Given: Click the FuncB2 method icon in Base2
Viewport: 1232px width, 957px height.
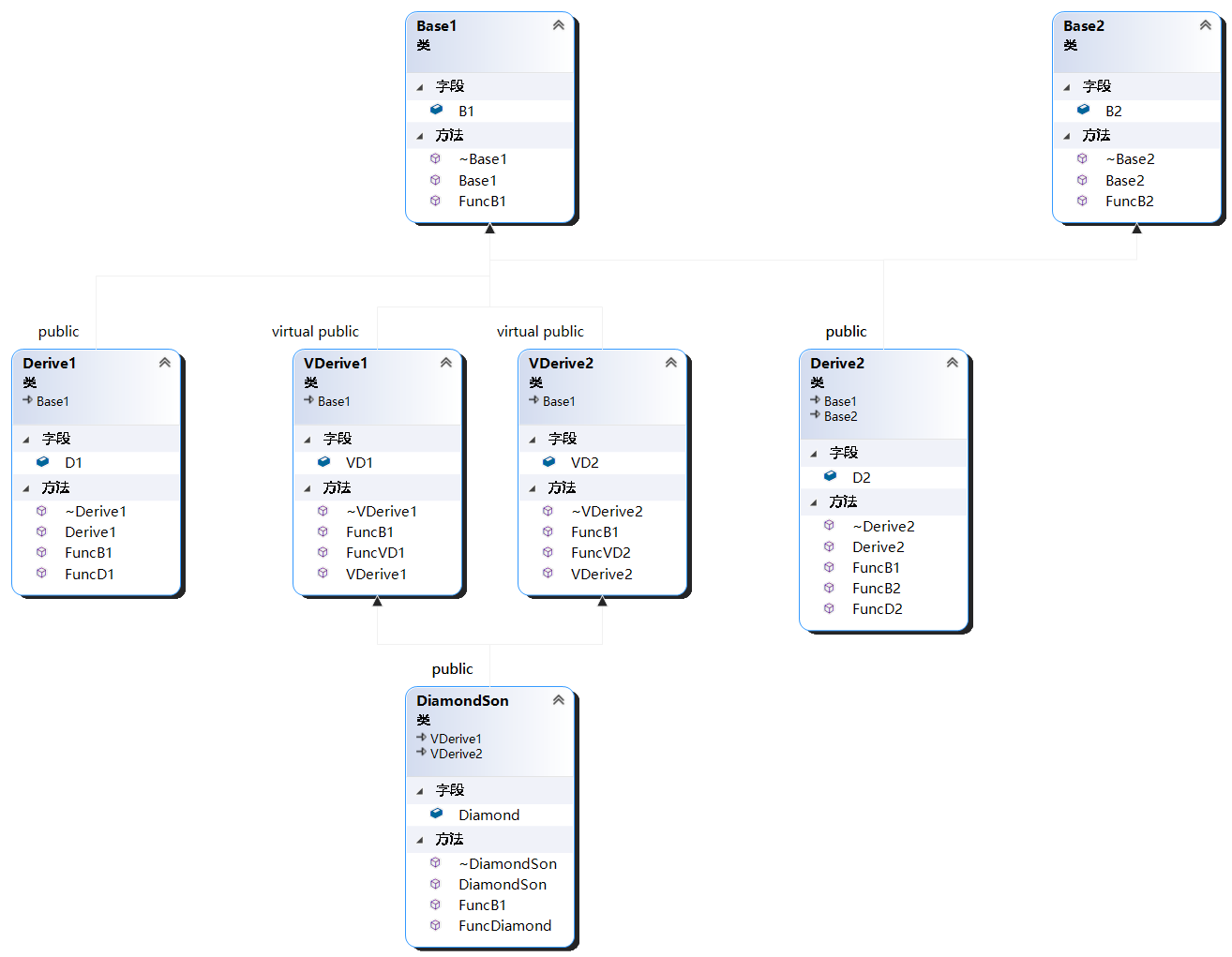Looking at the screenshot, I should tap(1082, 201).
